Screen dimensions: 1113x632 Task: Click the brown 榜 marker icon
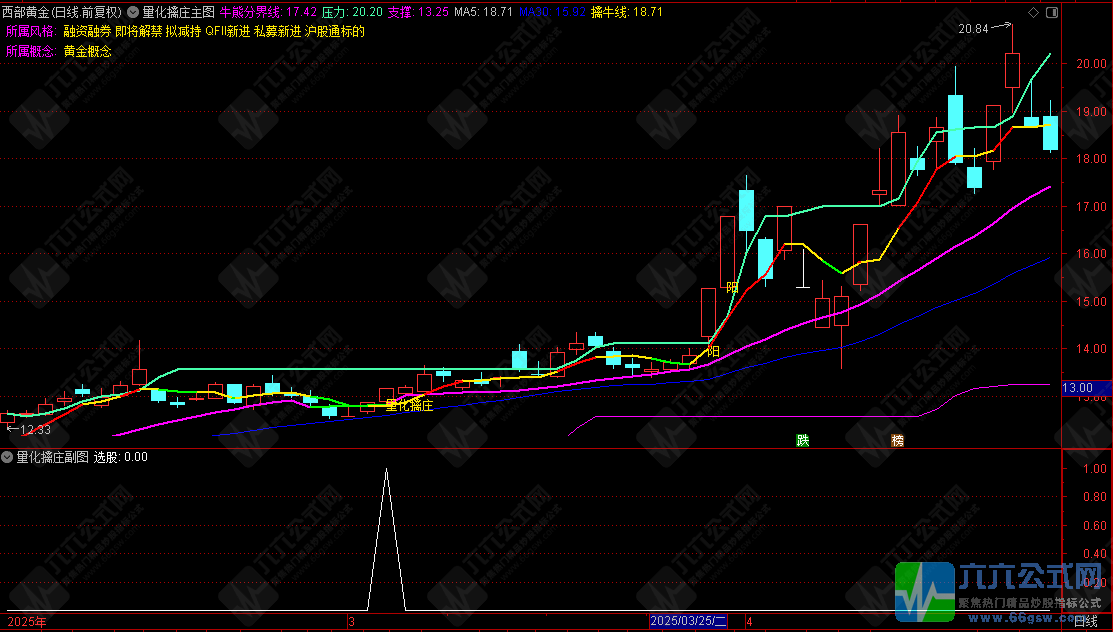coord(897,440)
